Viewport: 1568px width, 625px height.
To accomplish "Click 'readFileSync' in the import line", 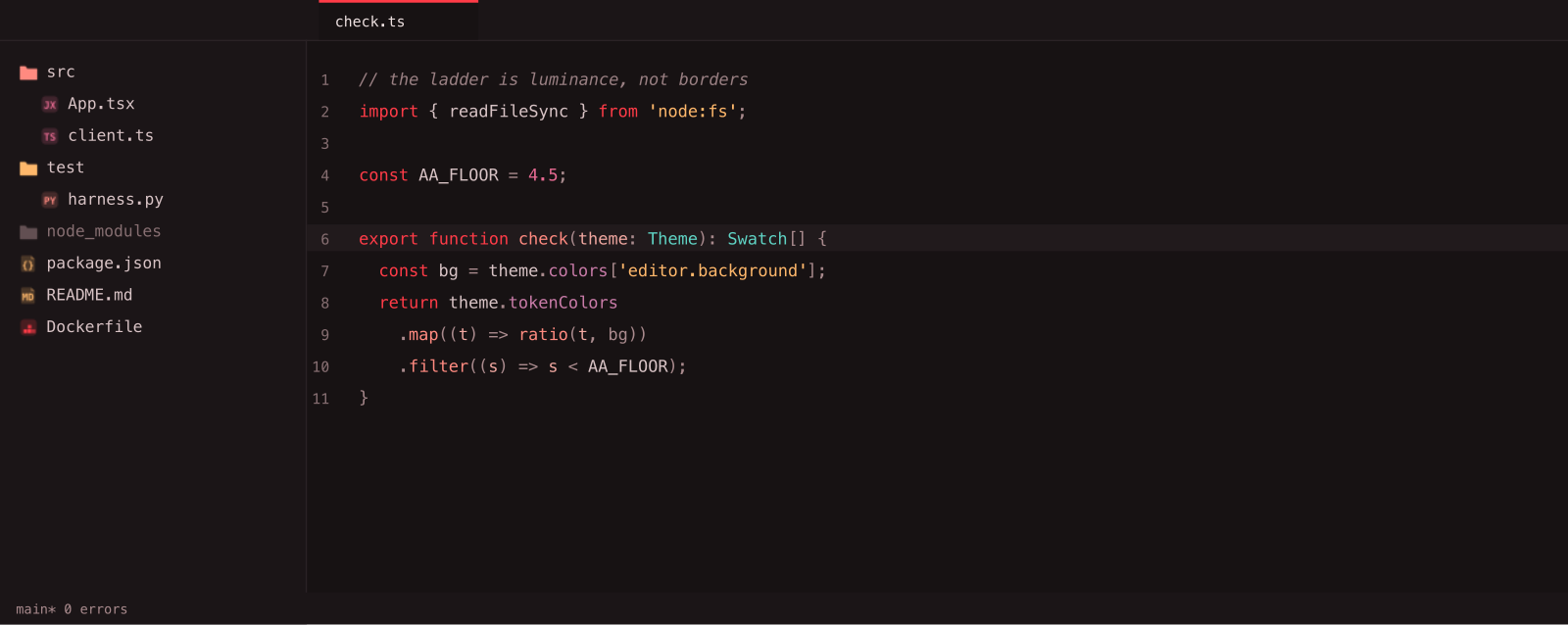I will point(509,112).
